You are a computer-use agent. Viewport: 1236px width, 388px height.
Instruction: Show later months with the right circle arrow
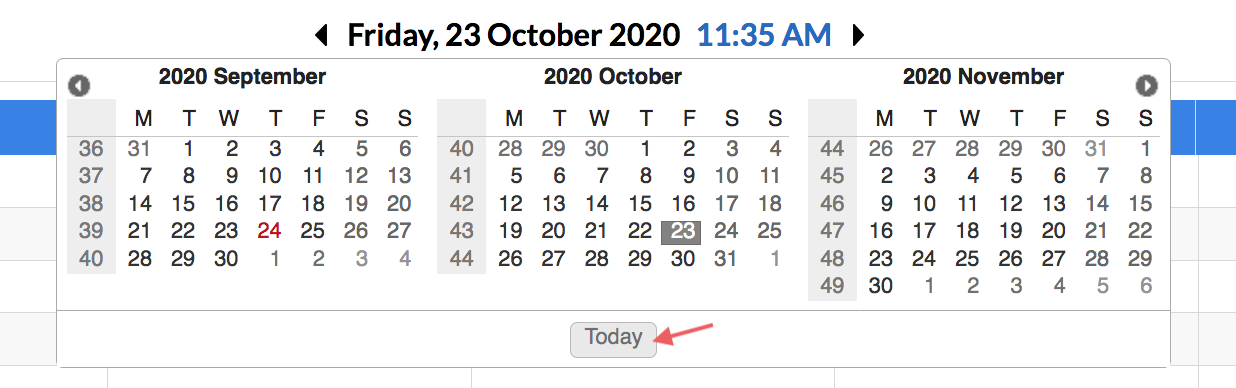1147,86
